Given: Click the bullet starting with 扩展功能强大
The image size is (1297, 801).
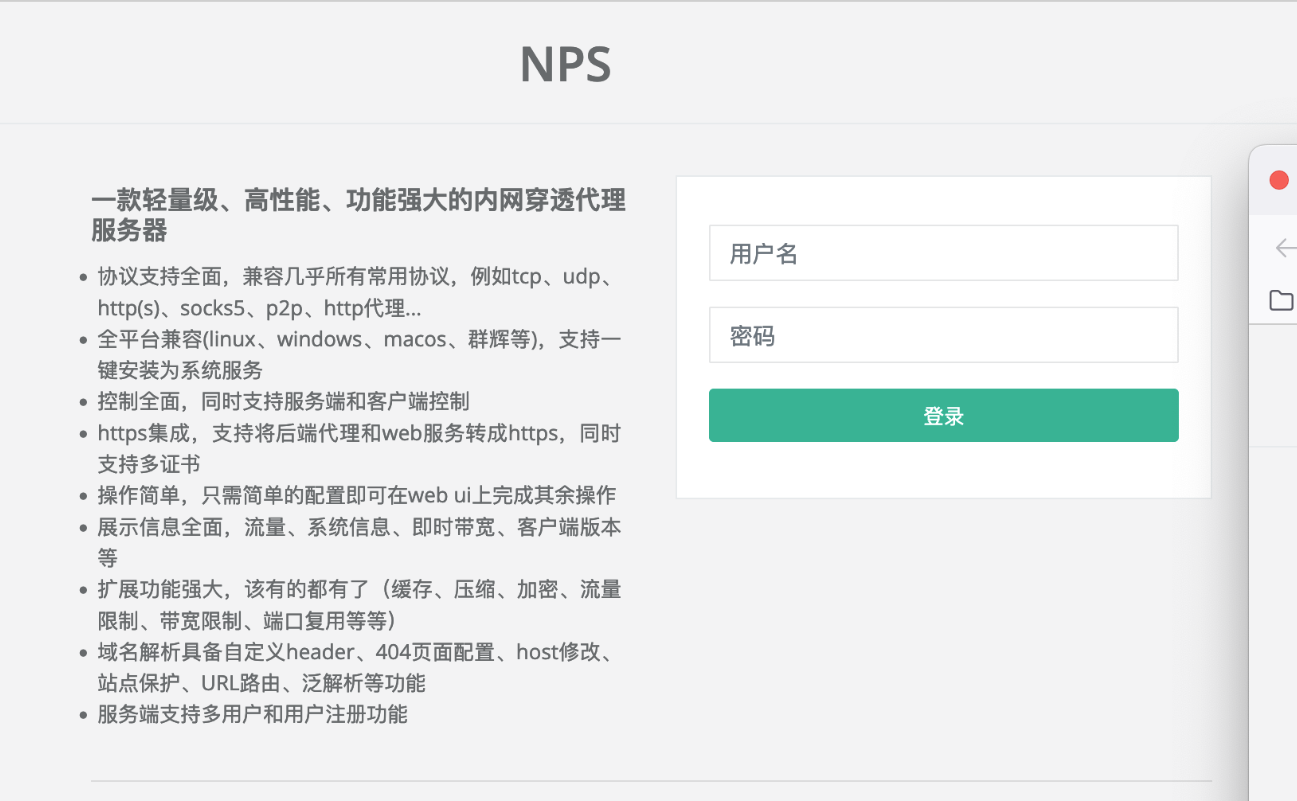Looking at the screenshot, I should pos(360,605).
